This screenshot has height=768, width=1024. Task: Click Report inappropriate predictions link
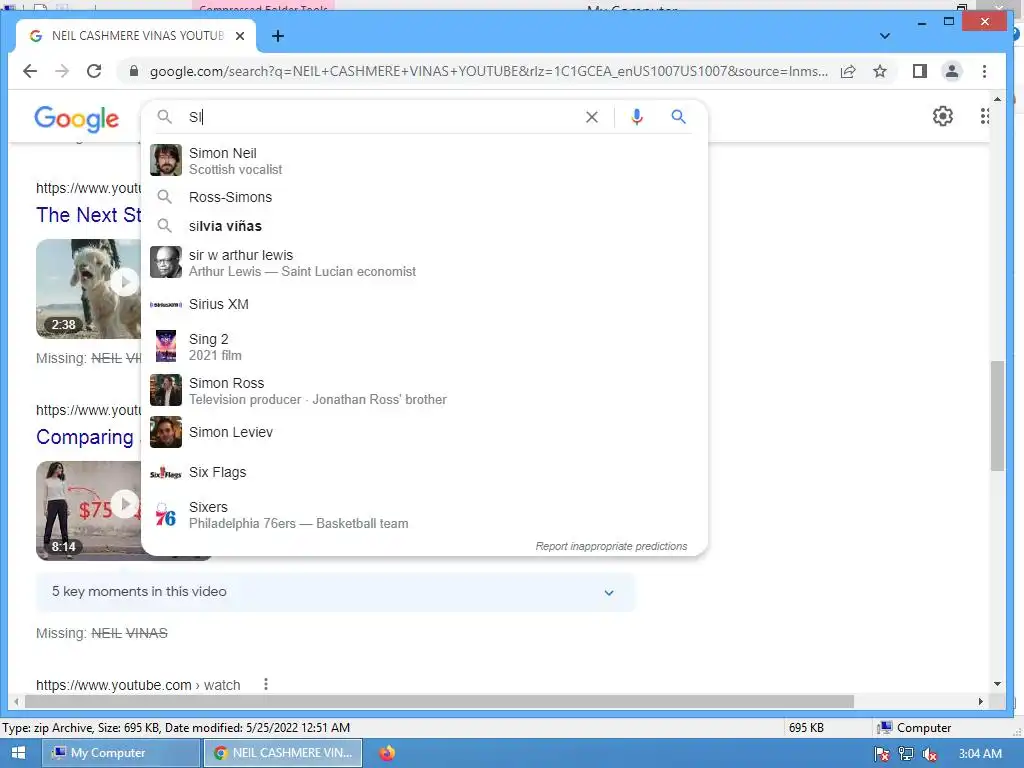pyautogui.click(x=611, y=546)
